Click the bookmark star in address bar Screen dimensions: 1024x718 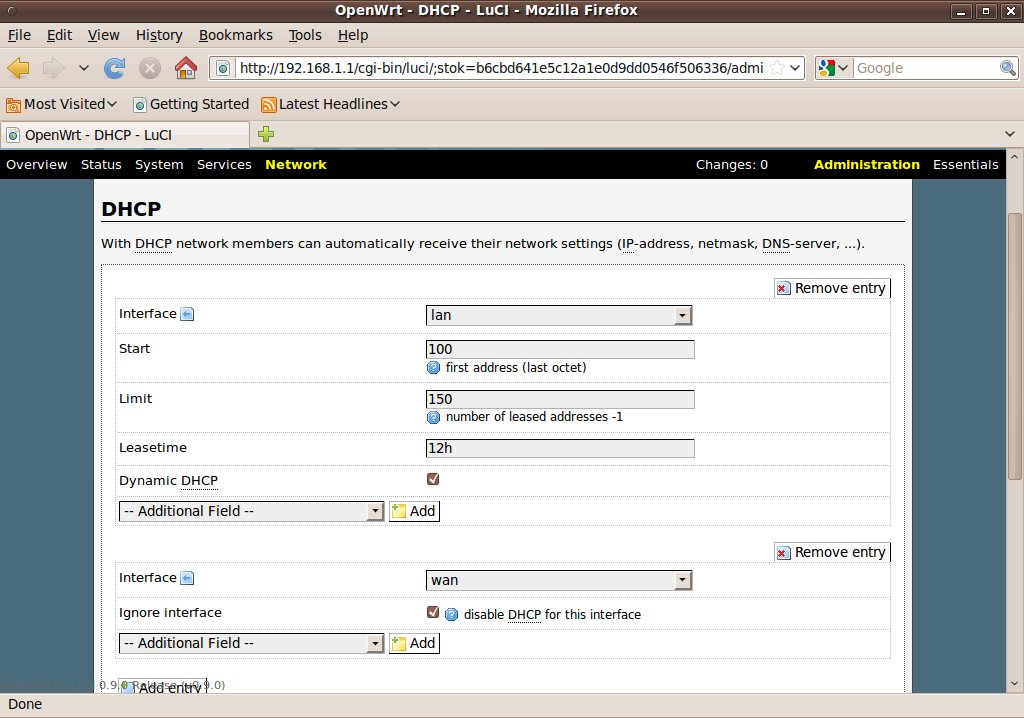point(776,68)
